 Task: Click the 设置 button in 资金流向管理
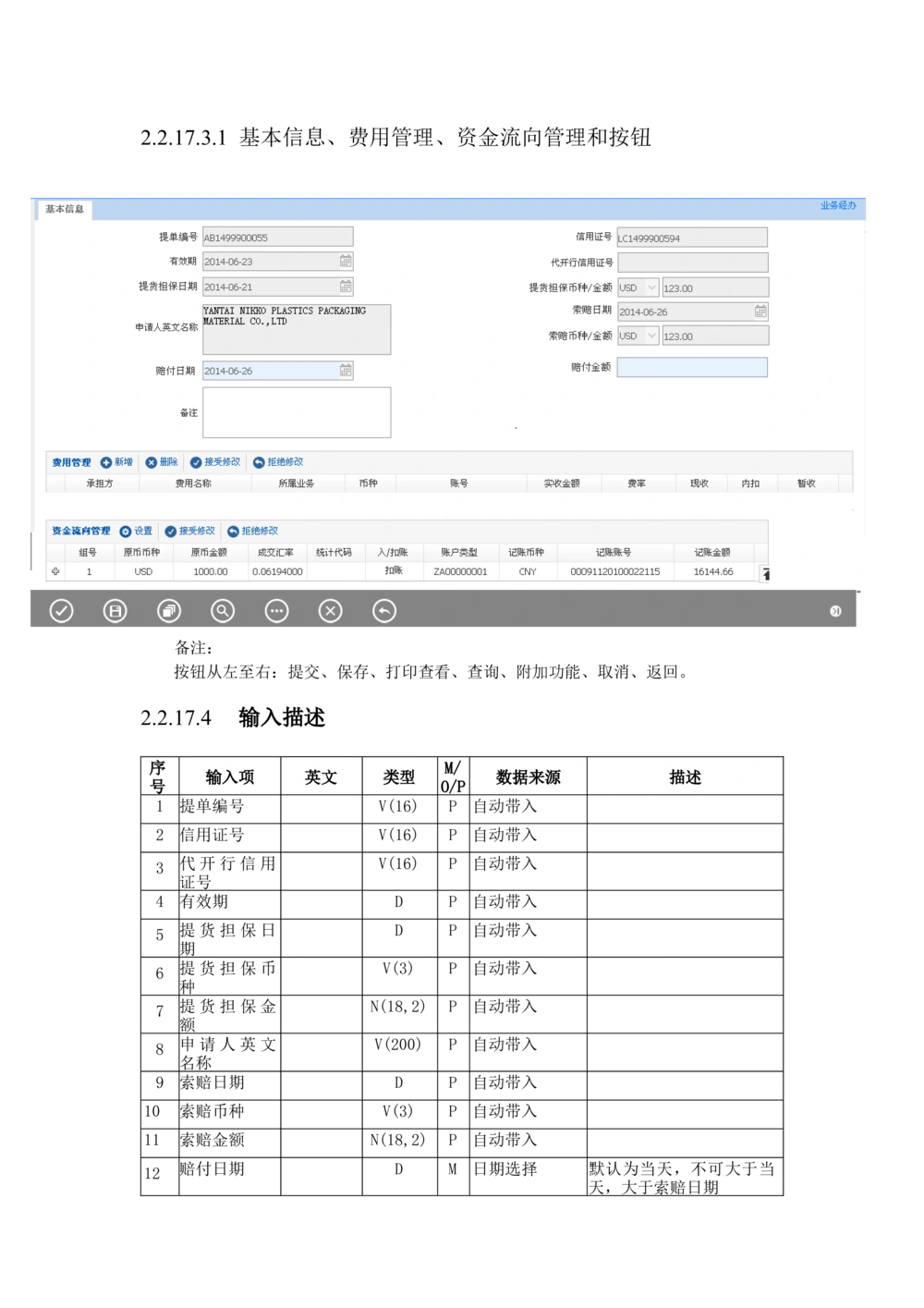(x=135, y=531)
